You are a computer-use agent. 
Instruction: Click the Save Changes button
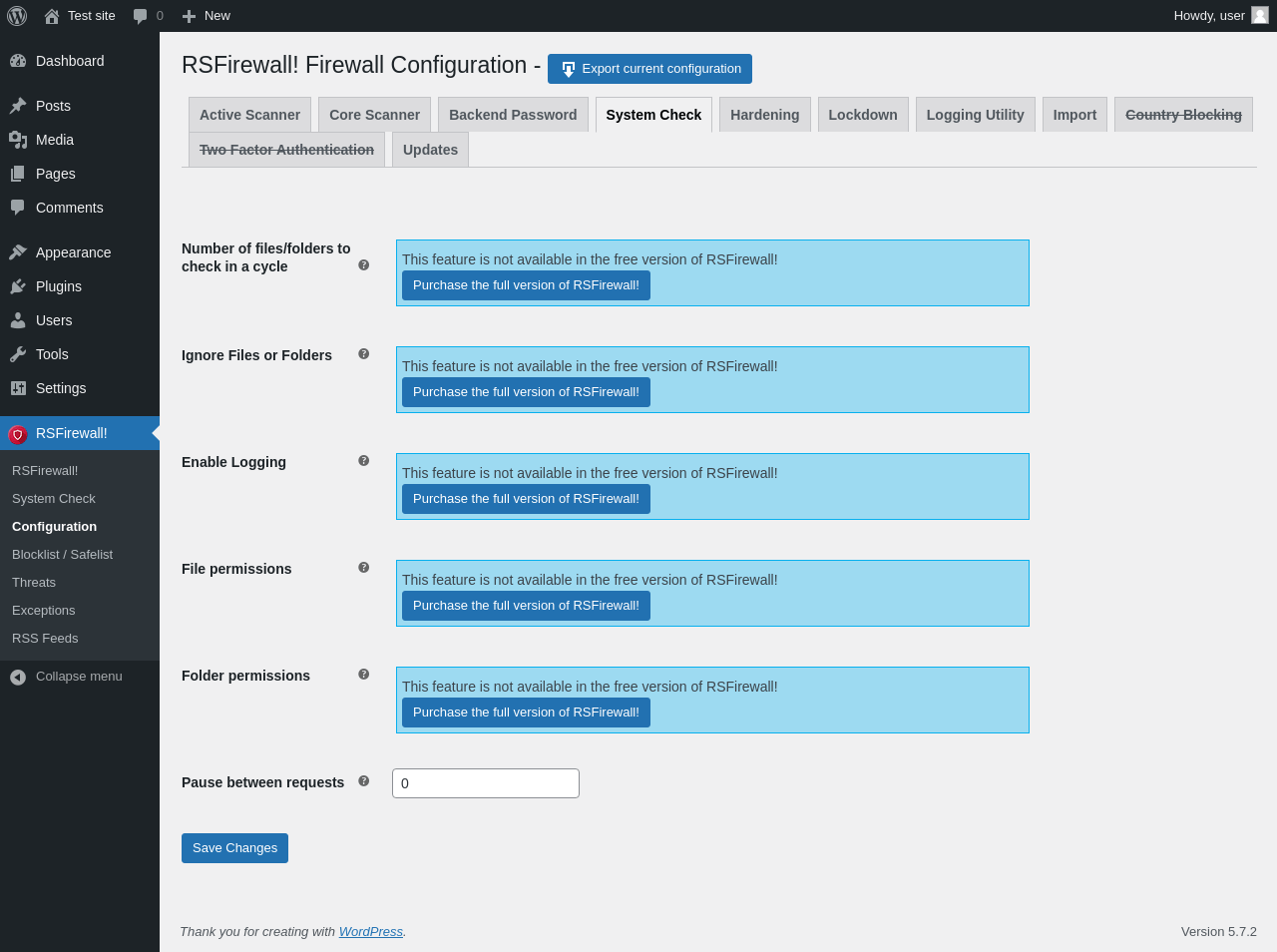[234, 848]
